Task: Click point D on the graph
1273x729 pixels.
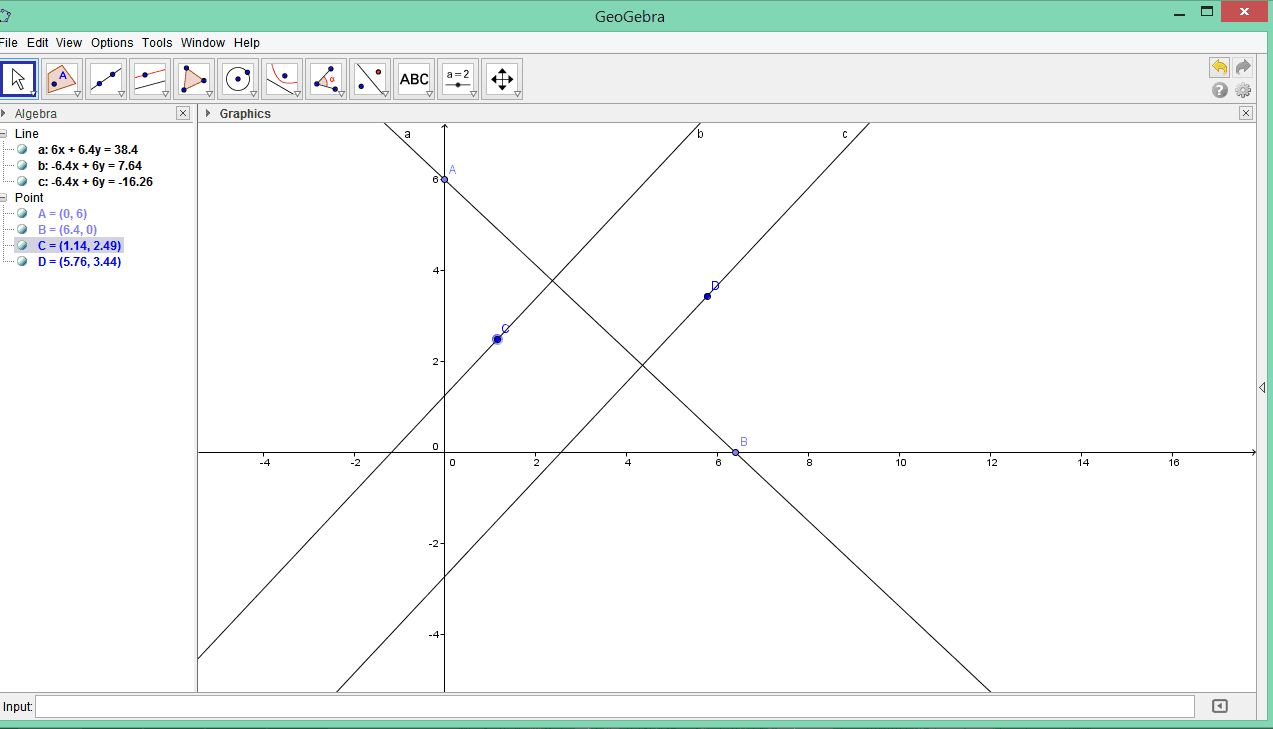Action: pos(707,296)
